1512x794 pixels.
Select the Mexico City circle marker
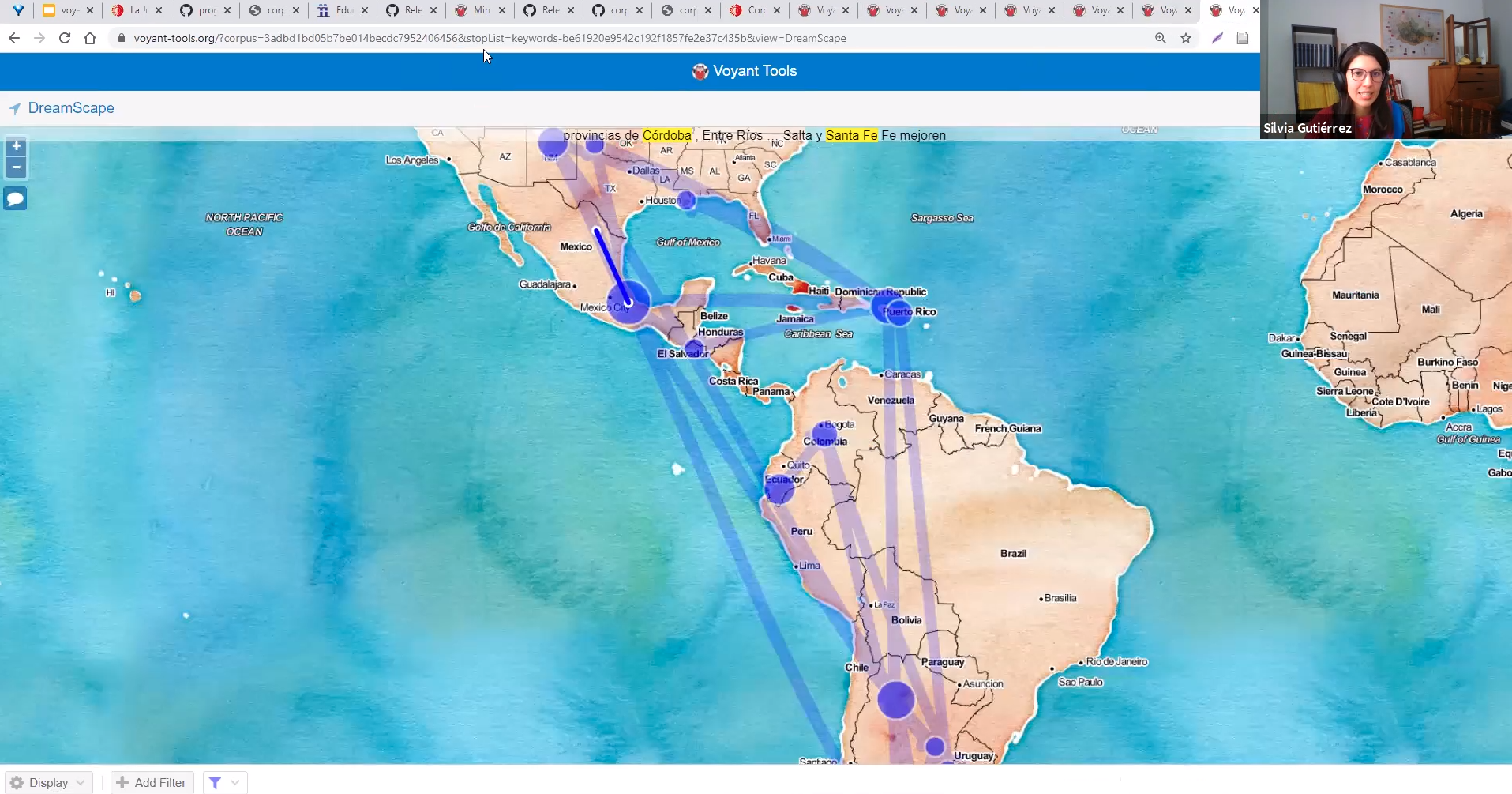coord(628,303)
